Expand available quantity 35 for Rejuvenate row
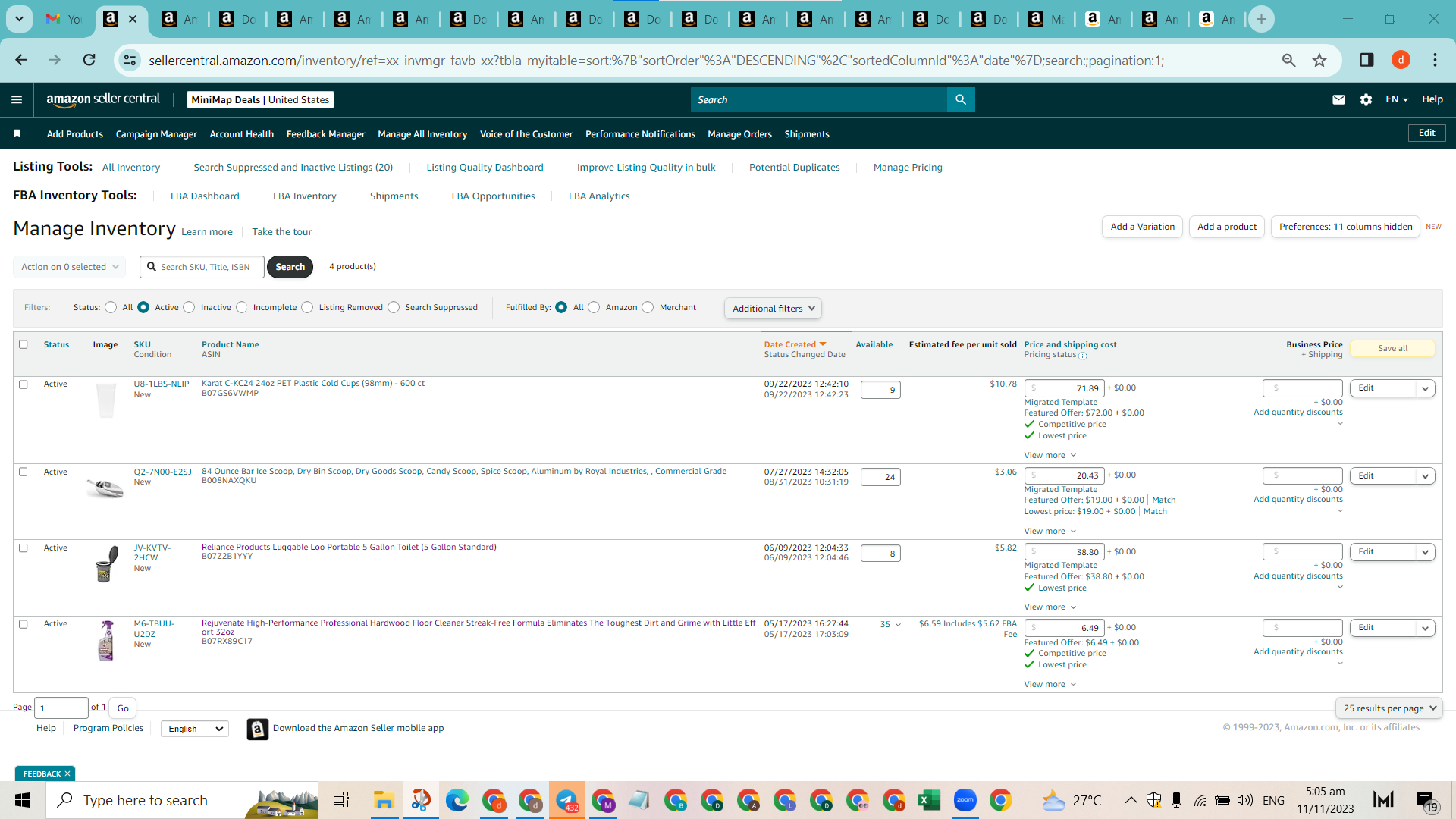1456x819 pixels. point(890,625)
